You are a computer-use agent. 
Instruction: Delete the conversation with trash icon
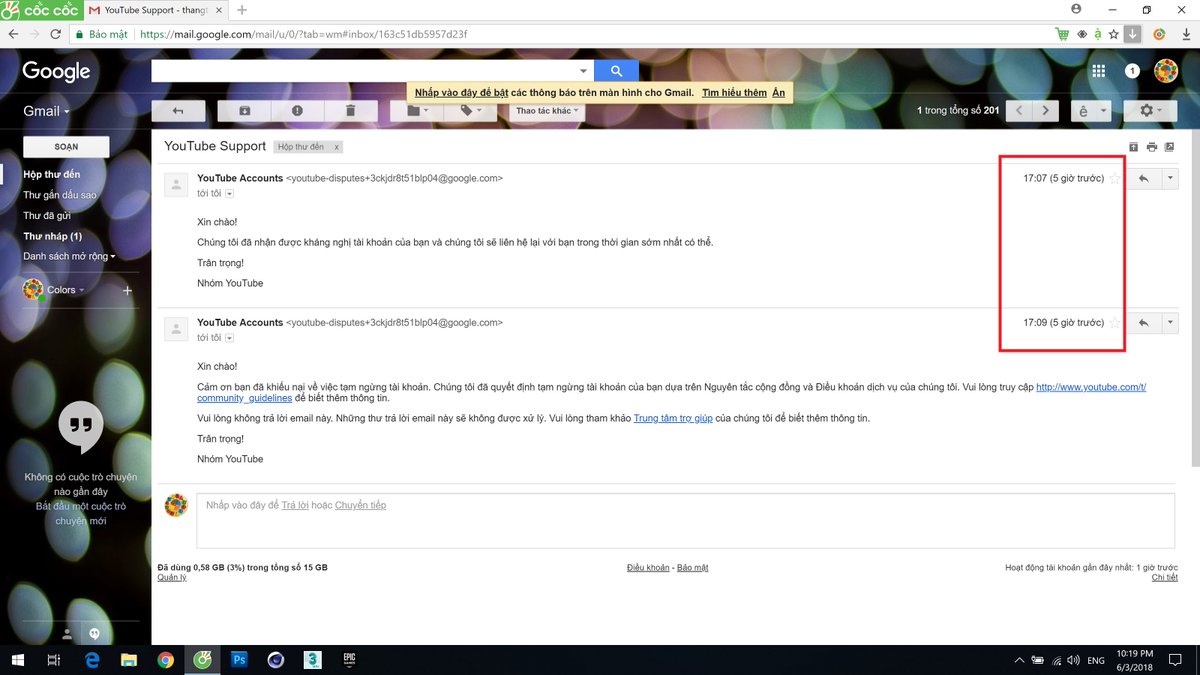click(350, 111)
